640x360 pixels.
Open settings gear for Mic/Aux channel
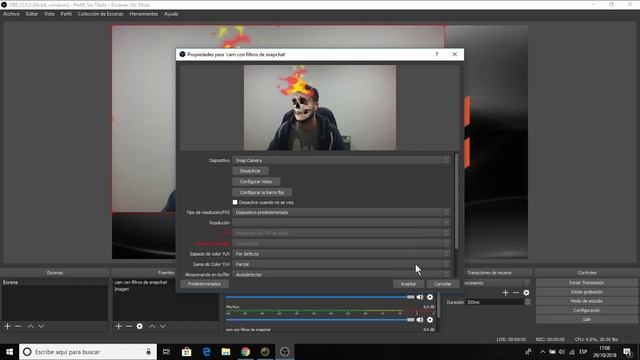(x=430, y=320)
